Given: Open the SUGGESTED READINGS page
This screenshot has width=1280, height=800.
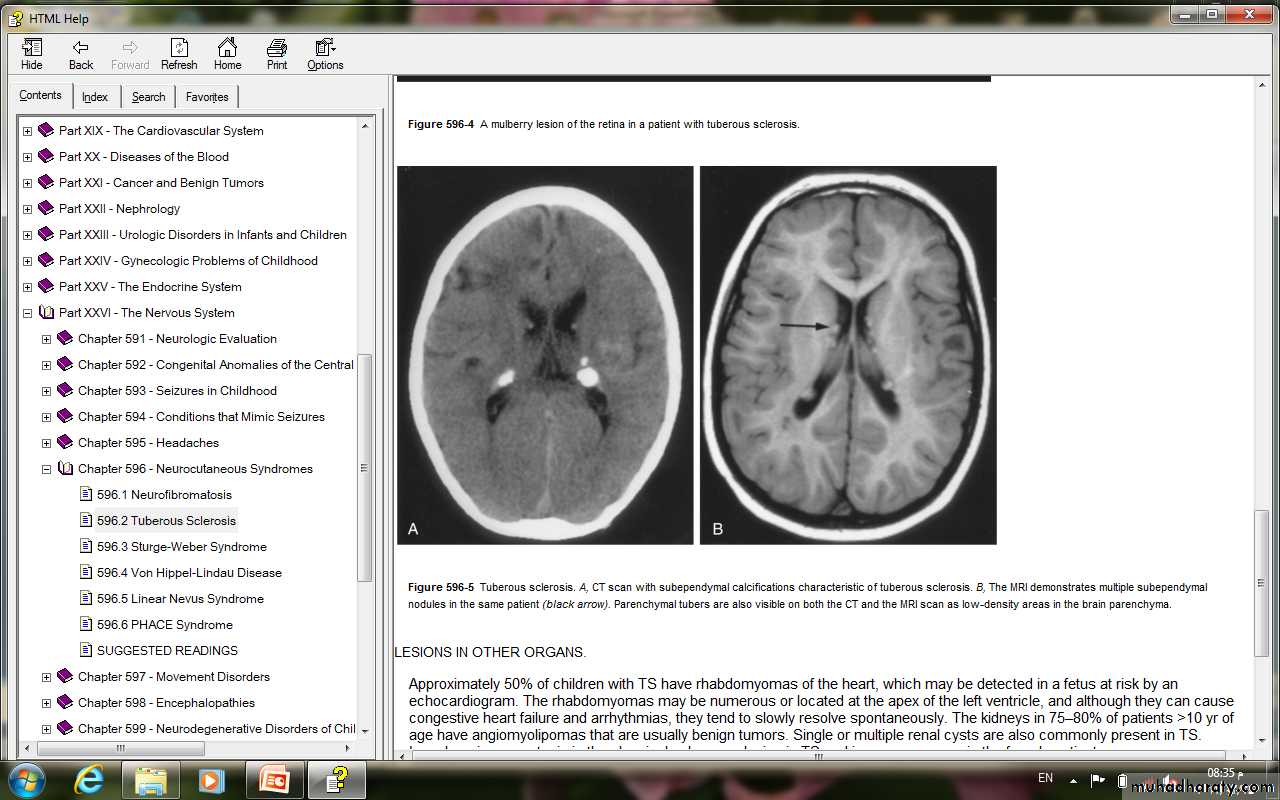Looking at the screenshot, I should click(167, 651).
